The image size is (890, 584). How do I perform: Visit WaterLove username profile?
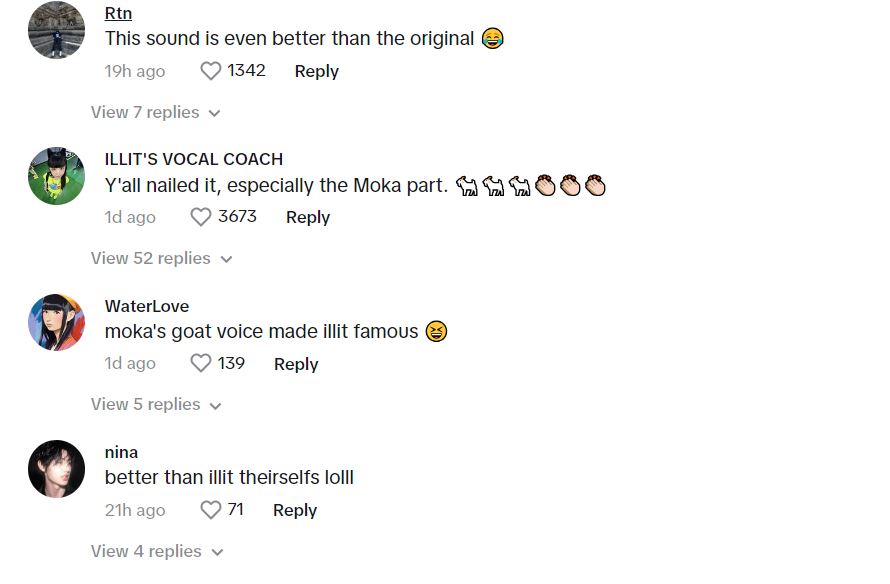tap(146, 306)
